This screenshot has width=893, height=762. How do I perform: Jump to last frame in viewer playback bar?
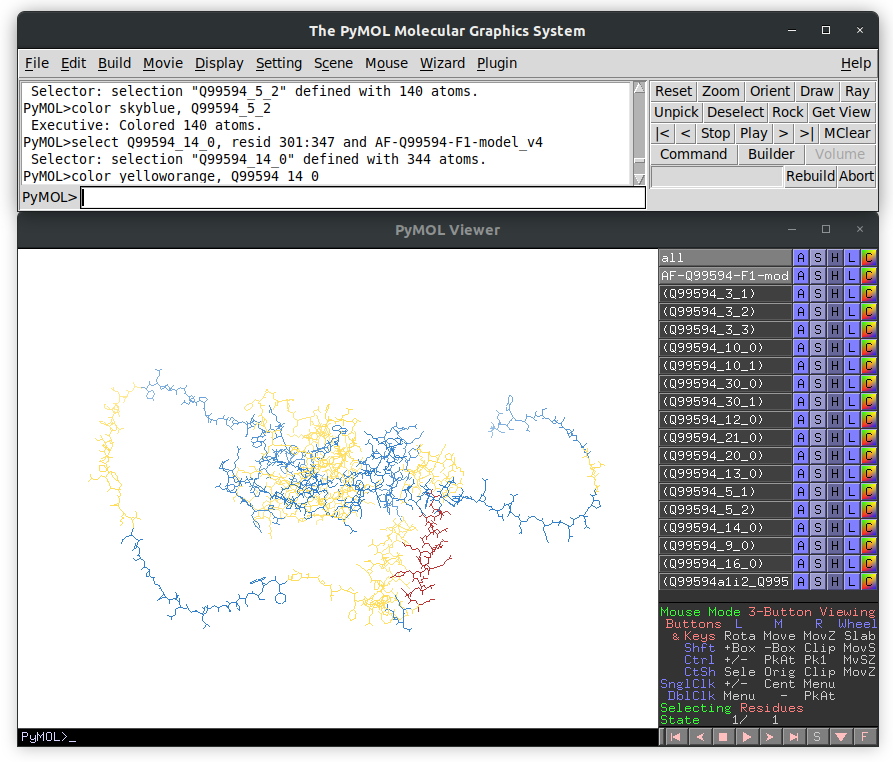pyautogui.click(x=793, y=737)
